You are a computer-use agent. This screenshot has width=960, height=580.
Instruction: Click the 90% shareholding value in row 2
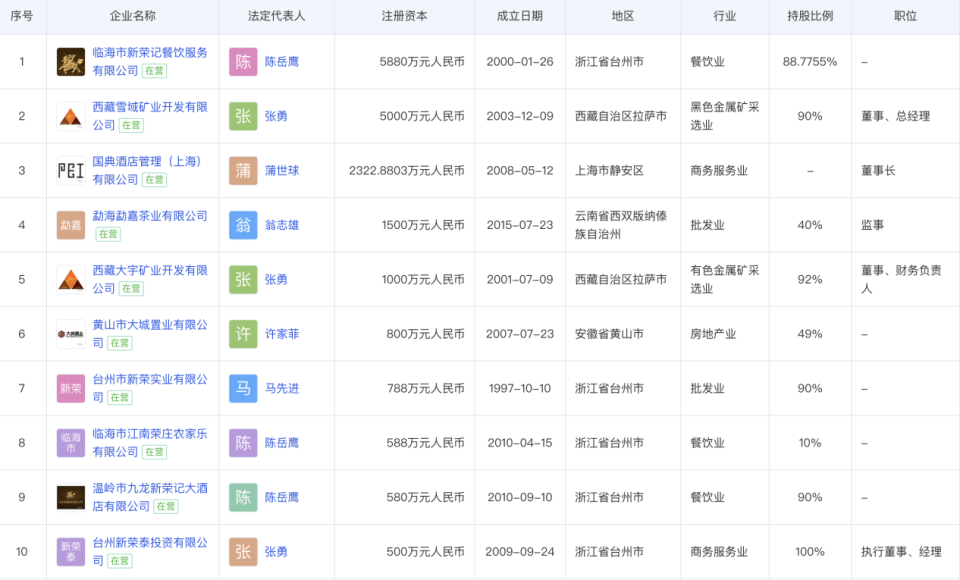(808, 115)
